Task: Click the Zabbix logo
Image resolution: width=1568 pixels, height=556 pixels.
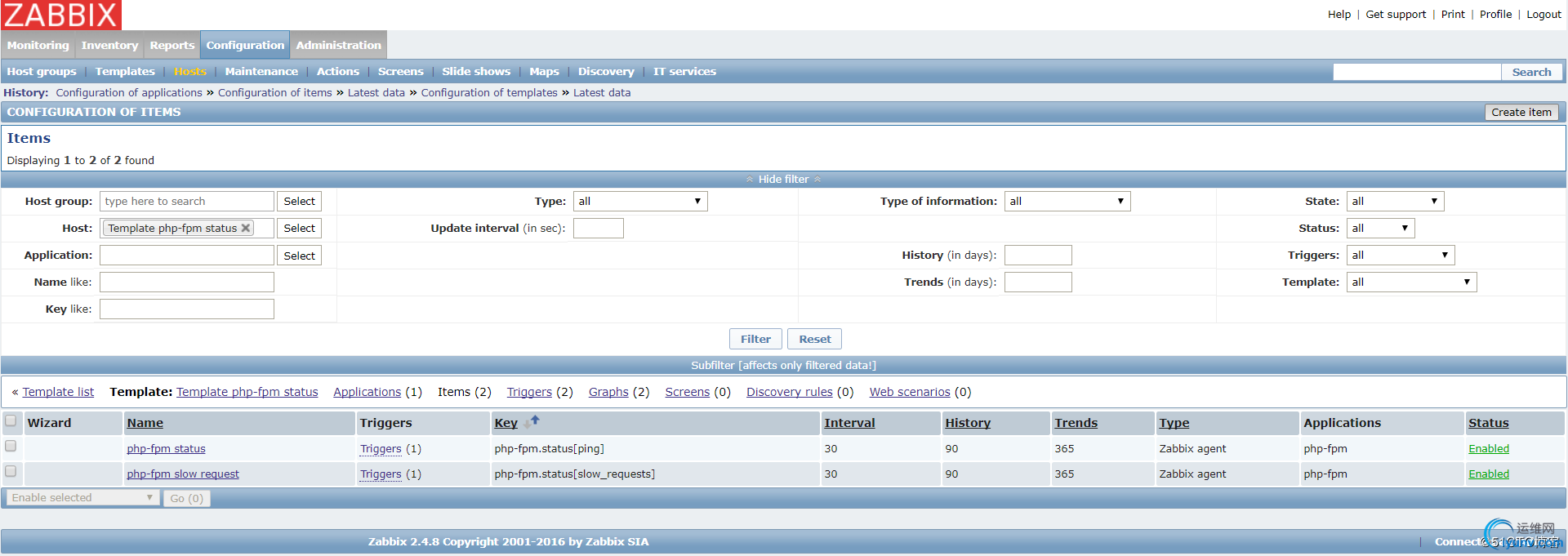Action: point(61,15)
